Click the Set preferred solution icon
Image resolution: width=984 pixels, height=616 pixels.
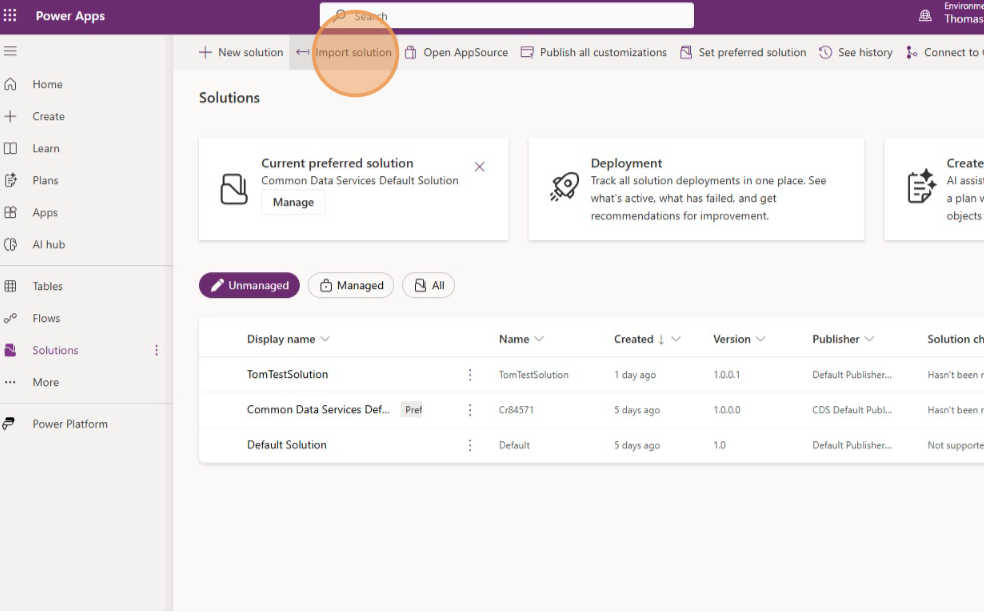click(686, 52)
